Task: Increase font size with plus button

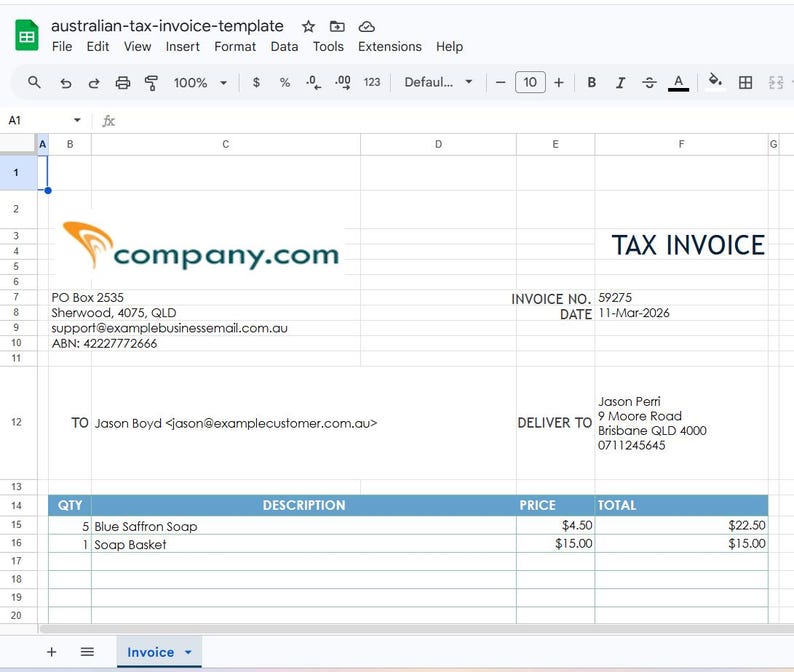Action: pyautogui.click(x=559, y=83)
